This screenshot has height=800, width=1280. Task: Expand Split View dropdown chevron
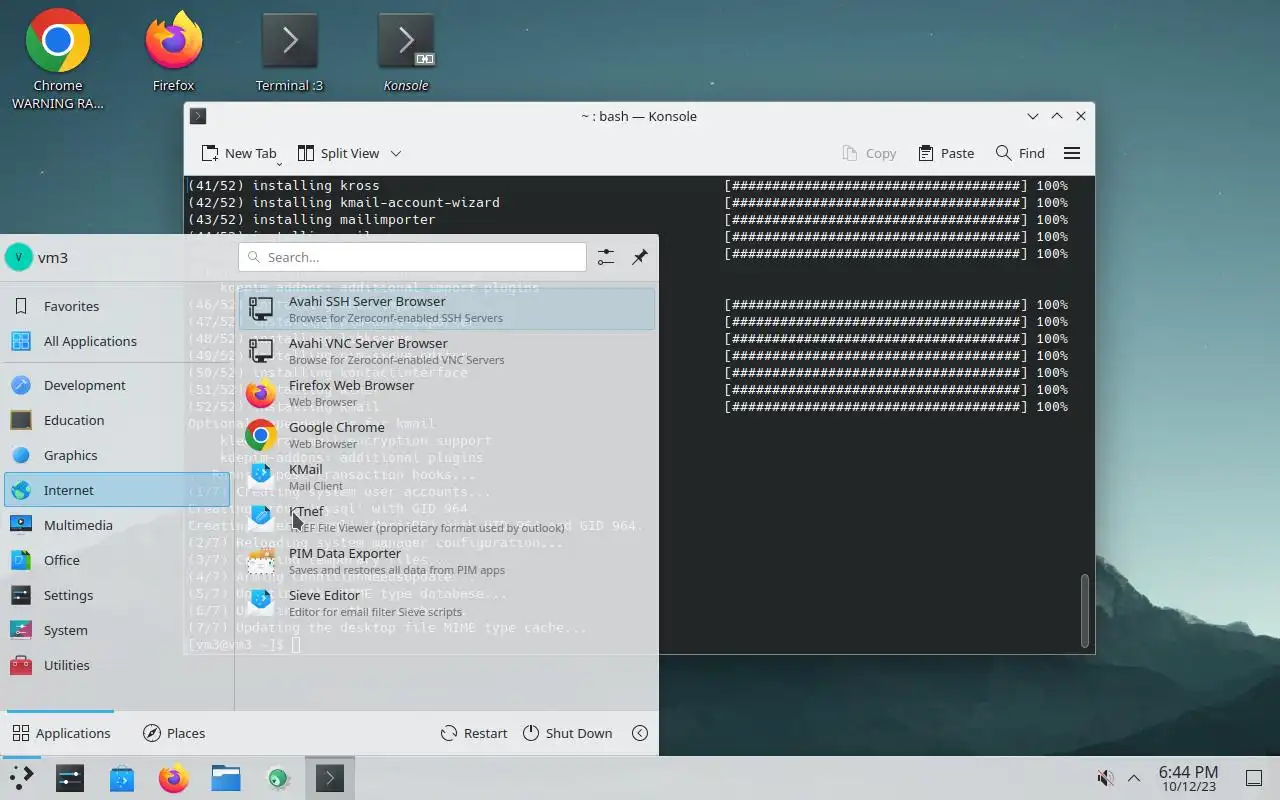pos(395,153)
